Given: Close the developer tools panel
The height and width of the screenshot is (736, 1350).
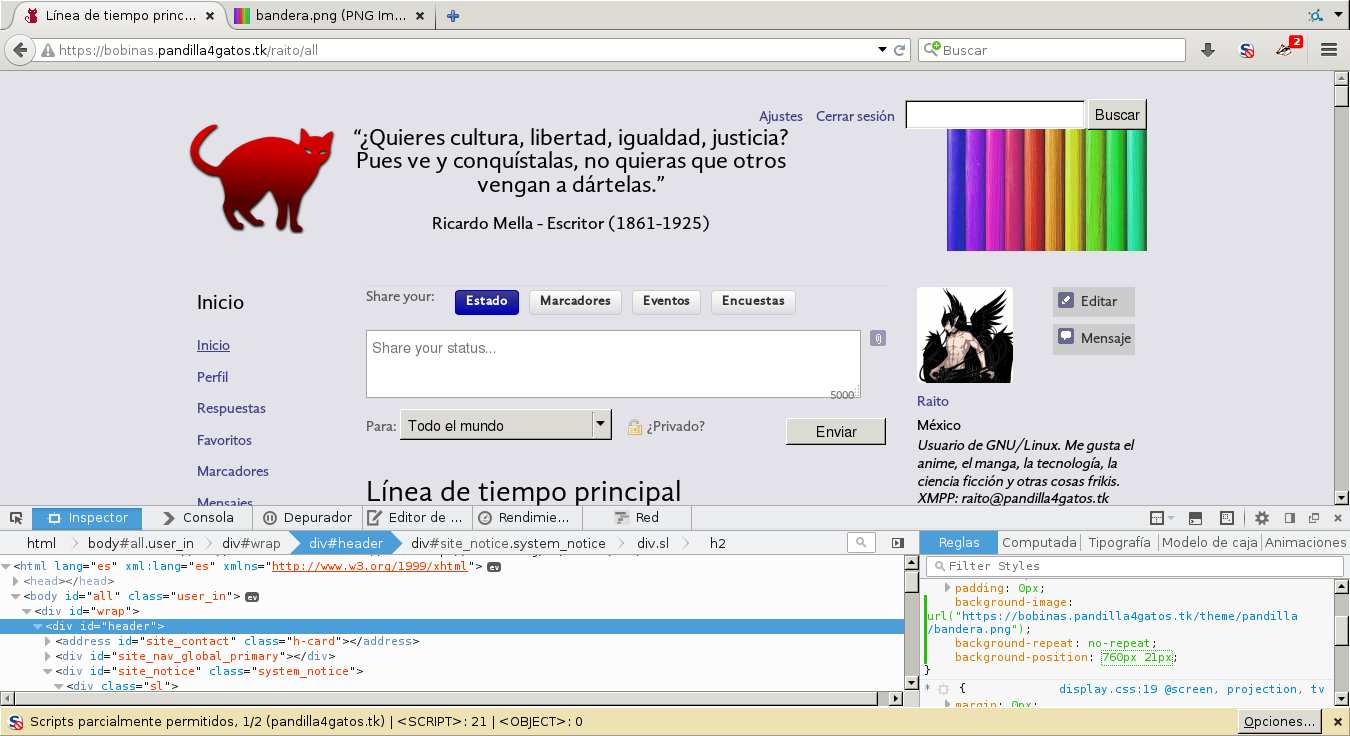Looking at the screenshot, I should [x=1337, y=518].
